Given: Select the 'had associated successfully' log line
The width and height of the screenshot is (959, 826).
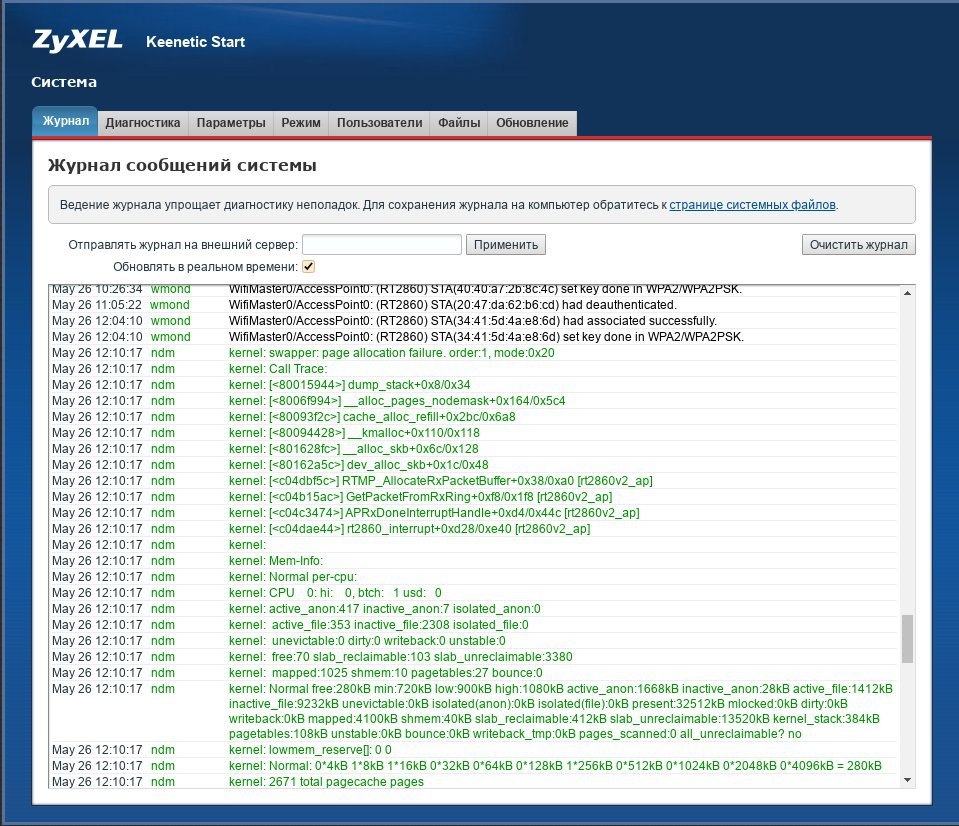Looking at the screenshot, I should (x=474, y=320).
